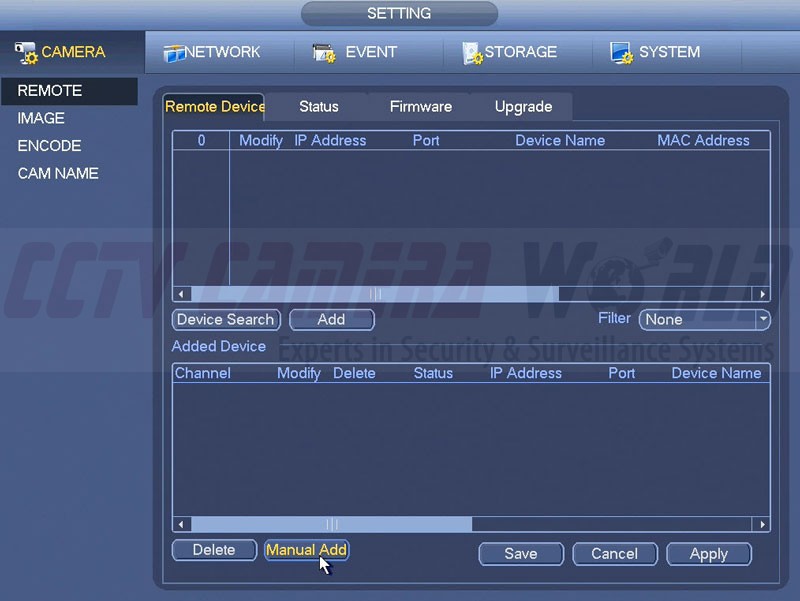The width and height of the screenshot is (800, 601).
Task: Click the CAMERA icon in top navigation
Action: tap(27, 52)
